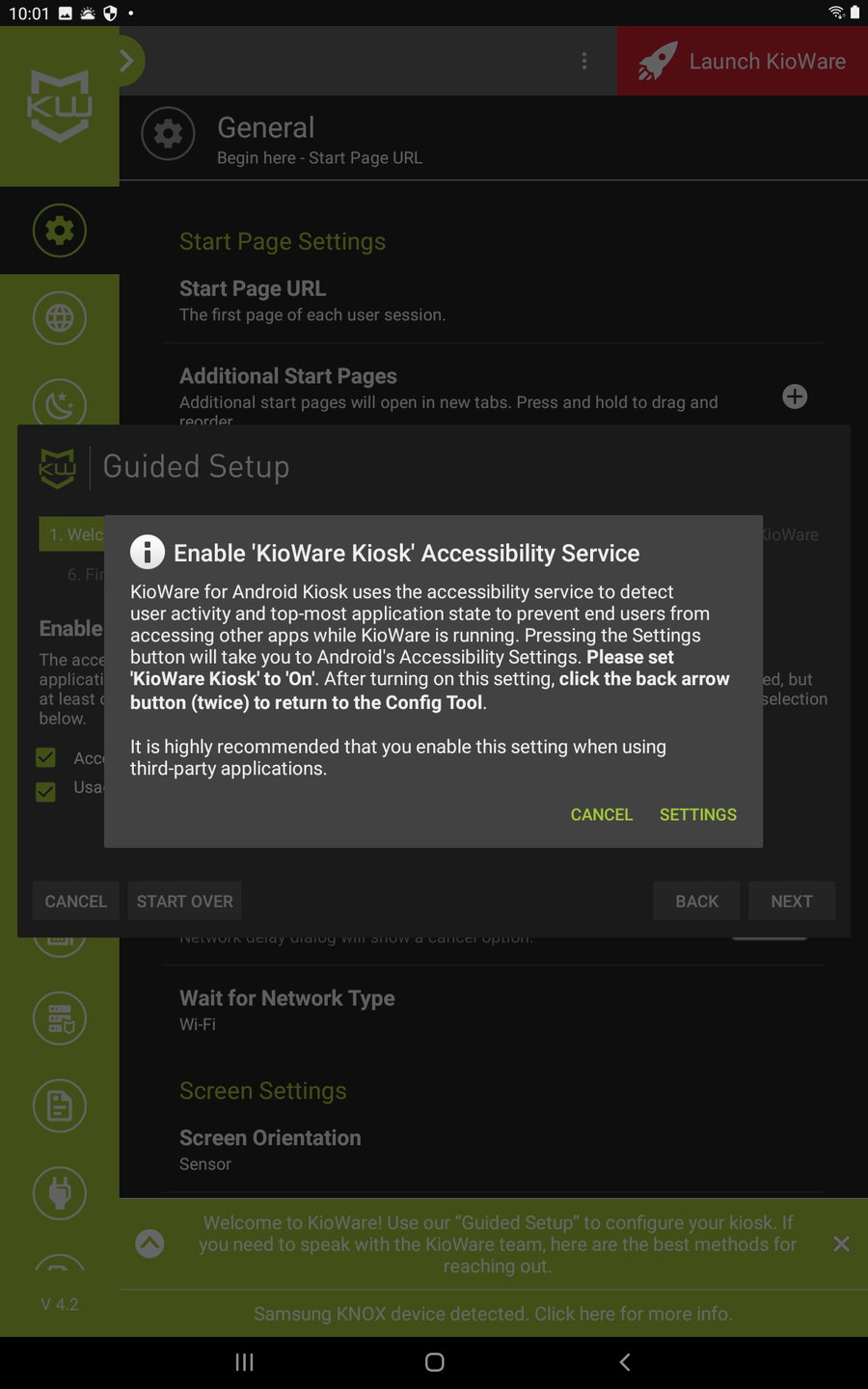This screenshot has height=1389, width=868.
Task: Open the document sidebar icon
Action: 60,1105
